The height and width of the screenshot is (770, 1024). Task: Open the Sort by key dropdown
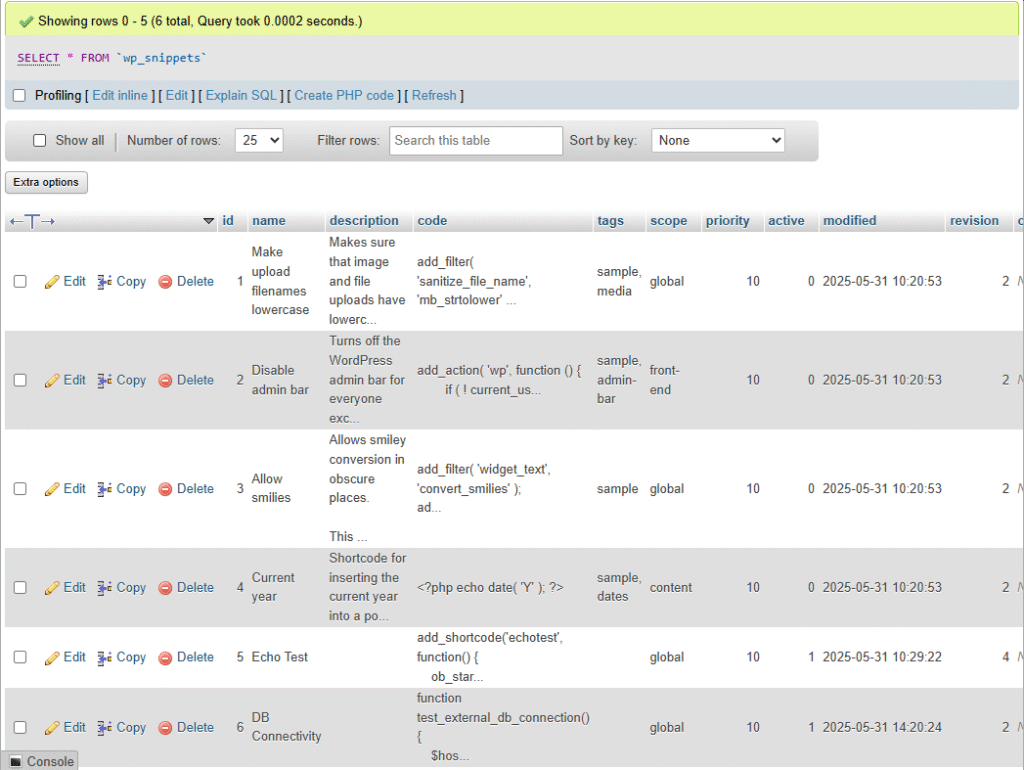point(718,140)
